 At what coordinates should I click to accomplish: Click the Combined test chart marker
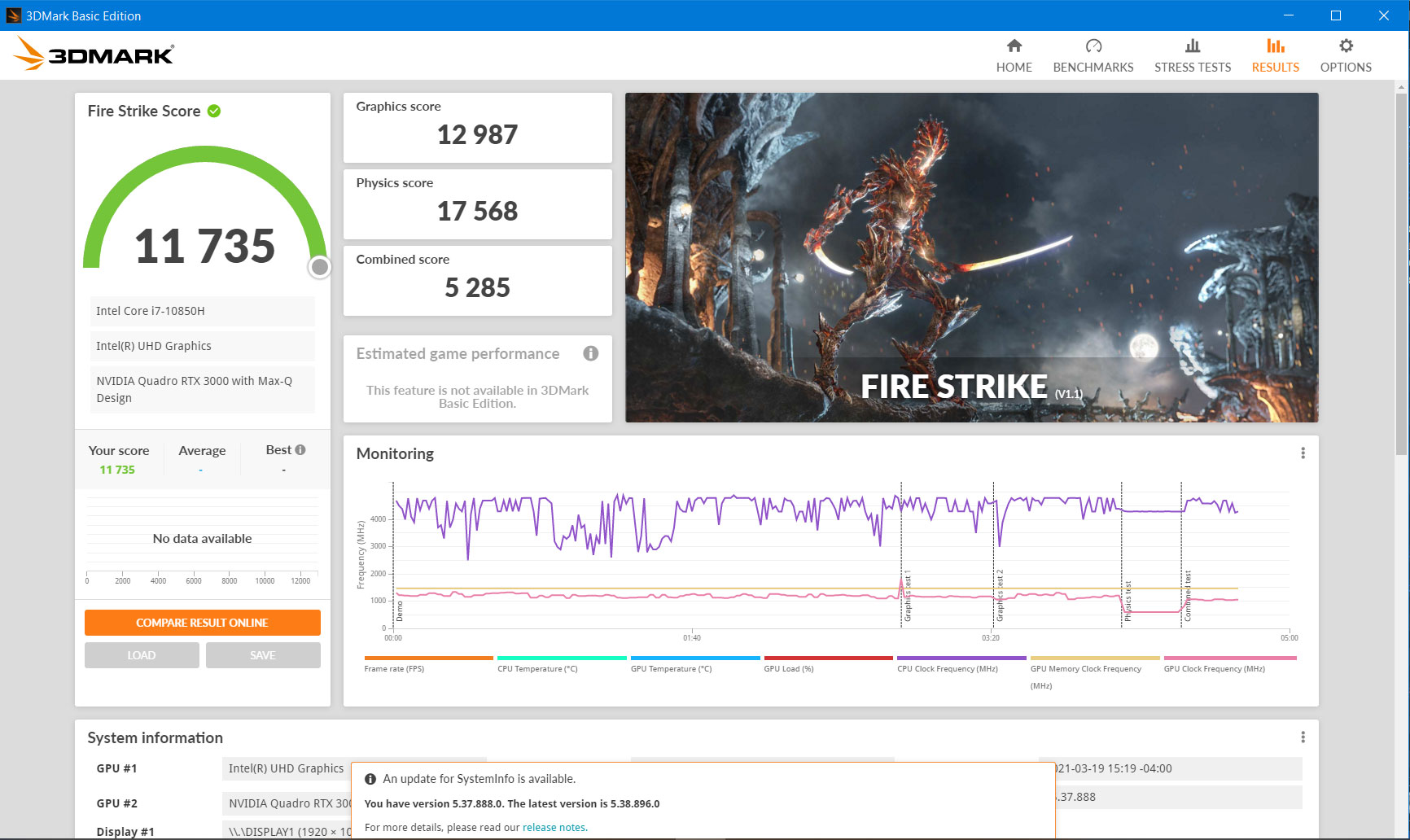1188,596
